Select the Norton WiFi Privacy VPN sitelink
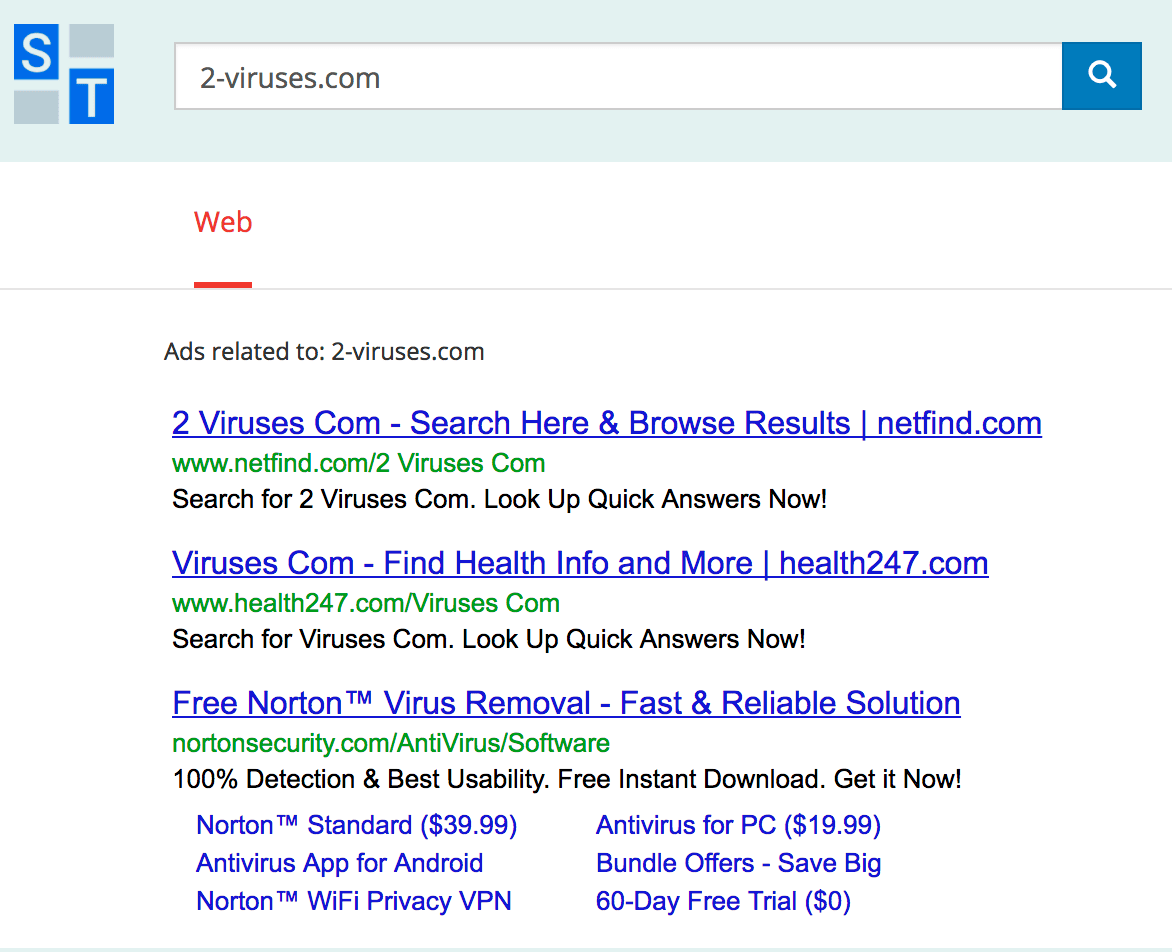 [353, 901]
